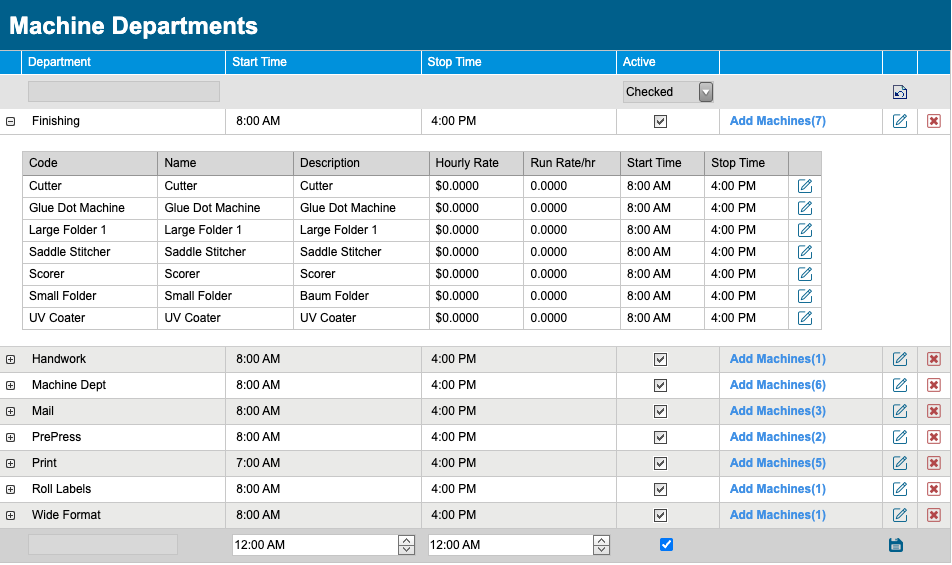Viewport: 952px width, 565px height.
Task: Click the save icon in the bottom row
Action: point(896,545)
